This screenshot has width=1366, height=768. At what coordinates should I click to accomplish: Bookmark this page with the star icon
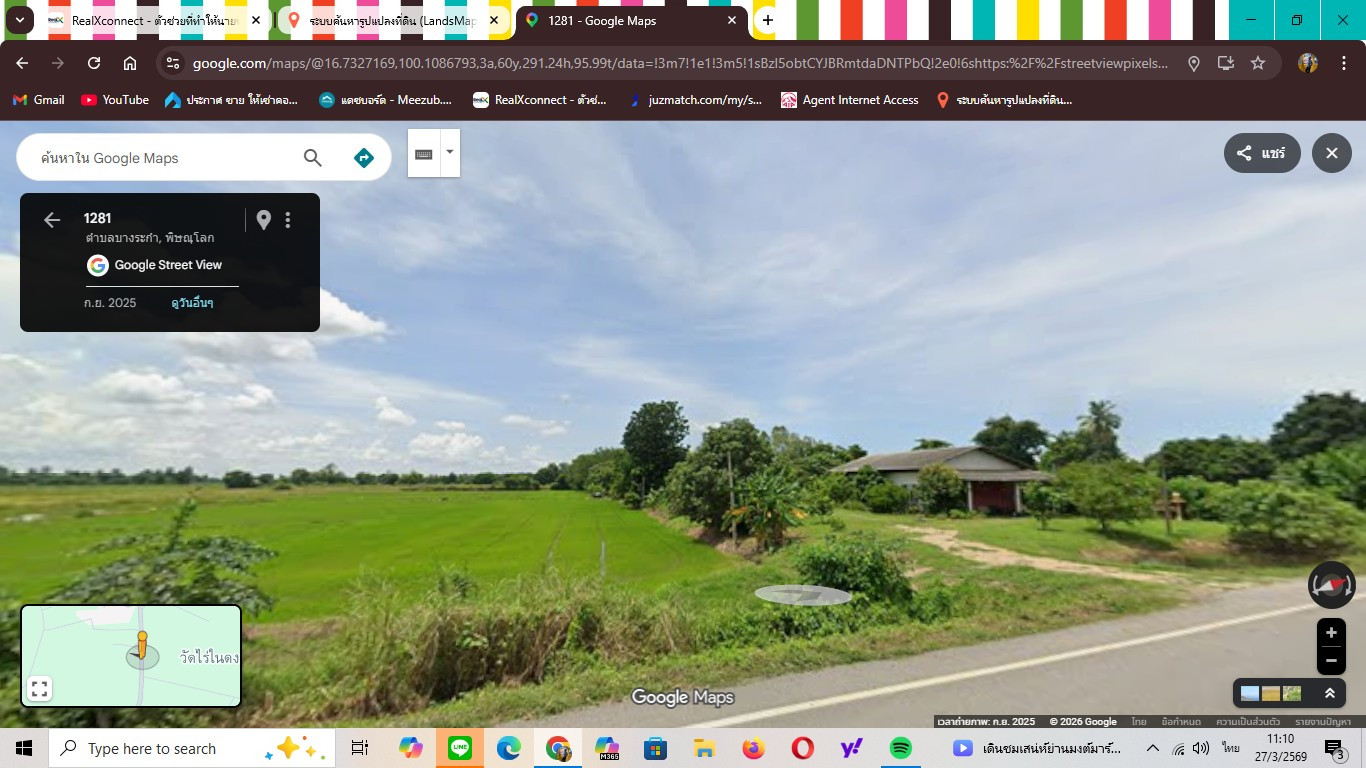pyautogui.click(x=1258, y=63)
